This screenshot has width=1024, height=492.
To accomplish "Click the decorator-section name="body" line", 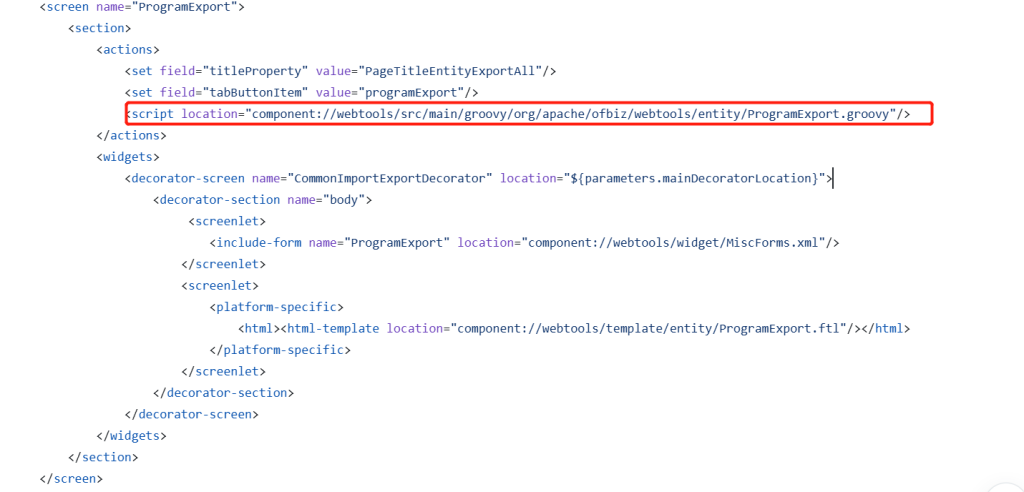I will [x=263, y=200].
